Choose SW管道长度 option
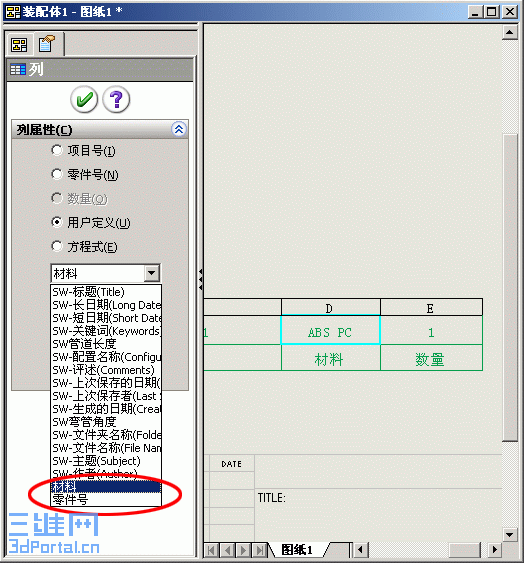 (x=106, y=344)
